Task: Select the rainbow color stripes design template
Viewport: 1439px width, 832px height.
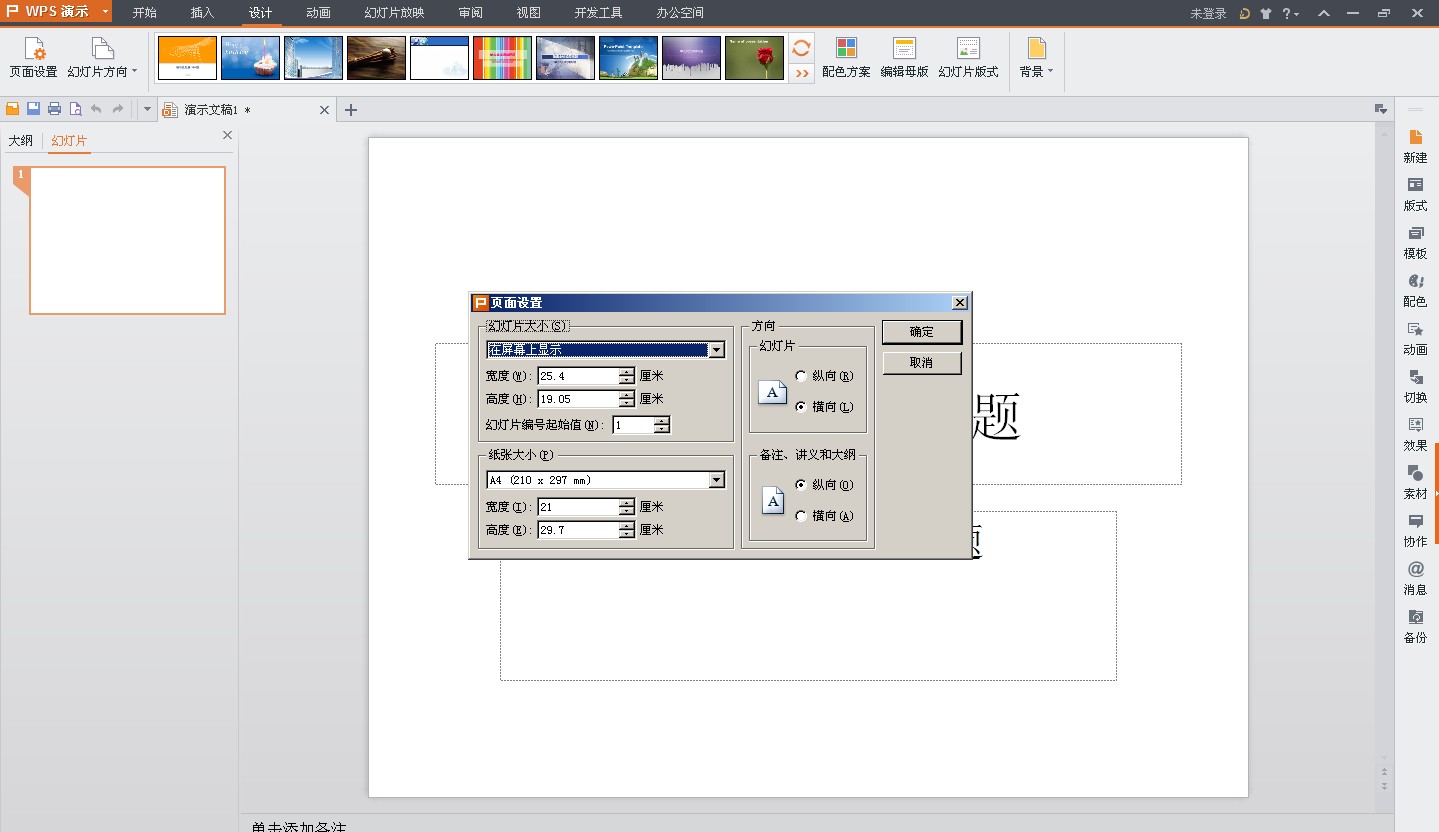Action: click(502, 58)
